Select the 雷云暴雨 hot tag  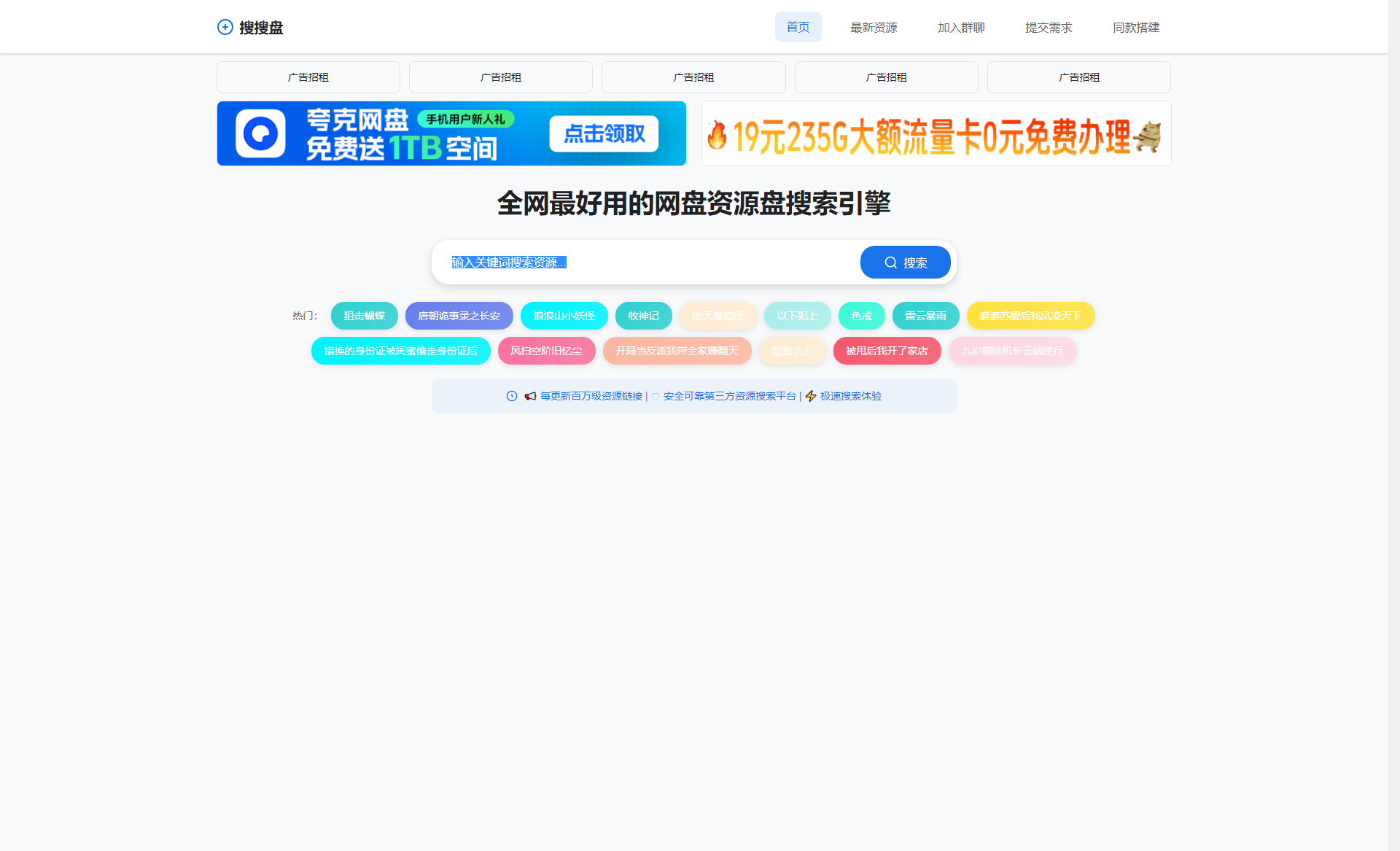click(925, 316)
